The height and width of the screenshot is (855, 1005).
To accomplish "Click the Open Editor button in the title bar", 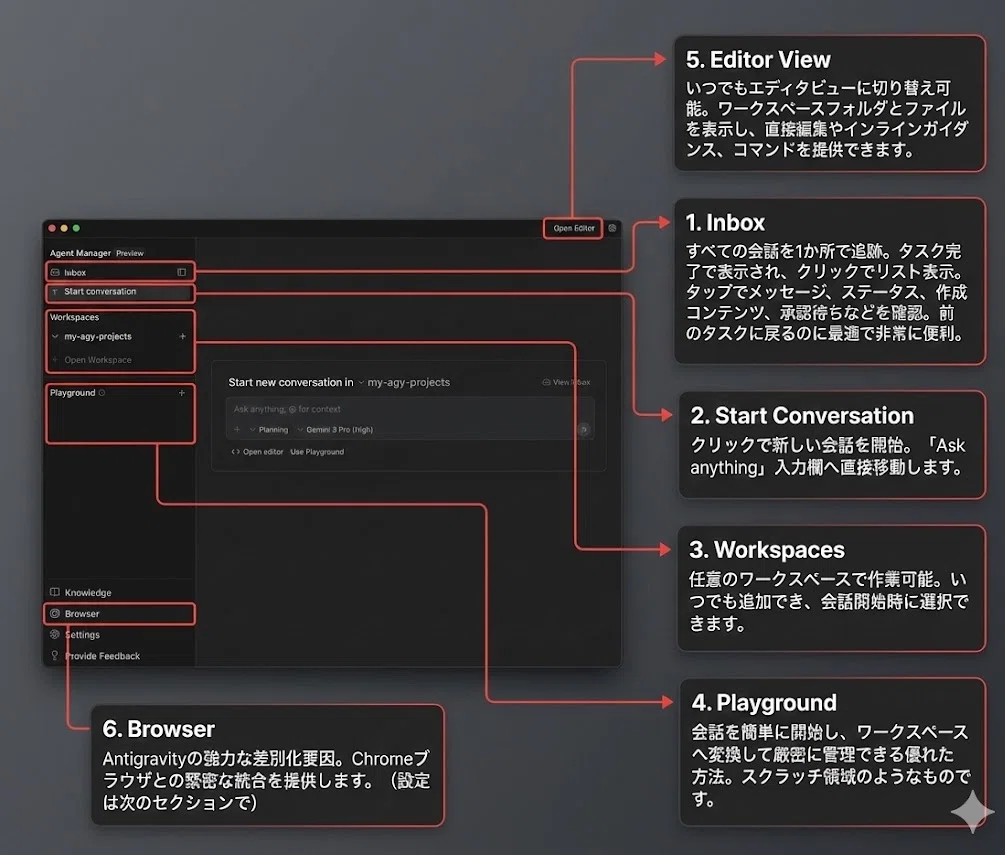I will pos(574,228).
